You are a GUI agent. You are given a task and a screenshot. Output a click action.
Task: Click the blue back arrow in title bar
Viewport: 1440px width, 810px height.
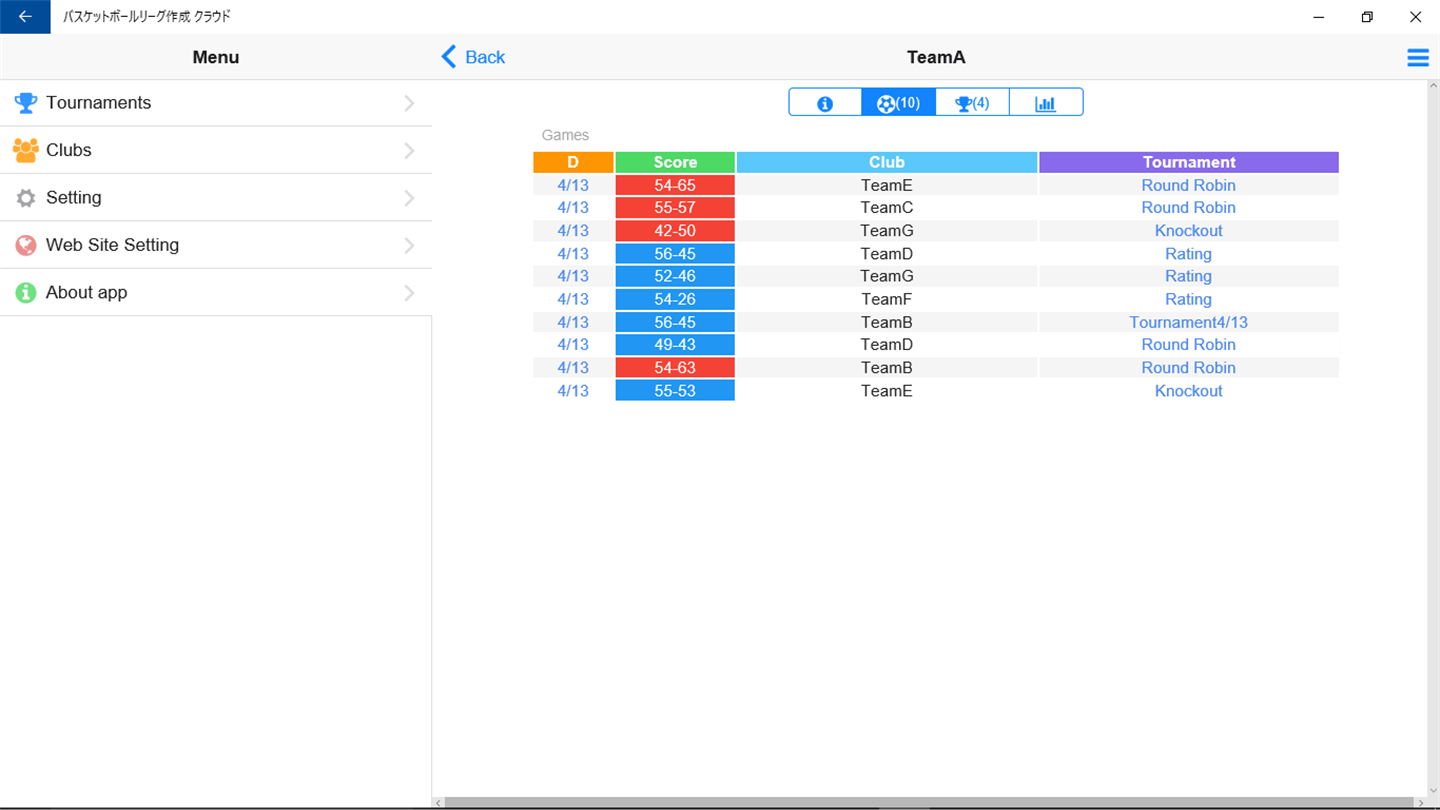click(x=25, y=17)
